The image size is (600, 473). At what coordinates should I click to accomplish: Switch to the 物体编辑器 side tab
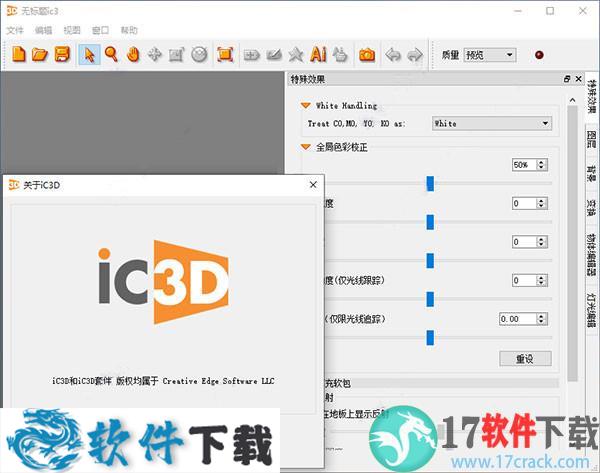(x=592, y=255)
